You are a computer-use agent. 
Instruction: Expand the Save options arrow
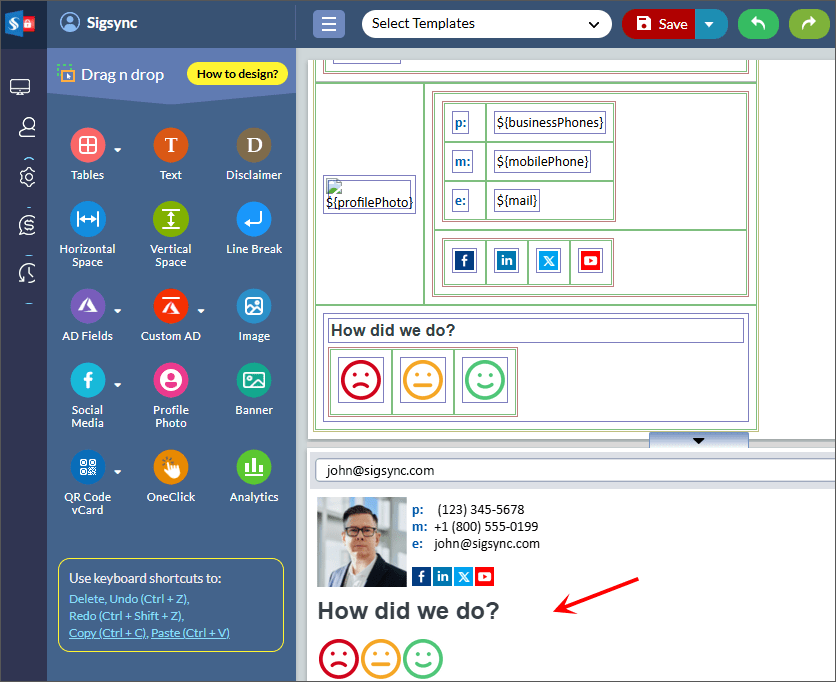coord(710,24)
